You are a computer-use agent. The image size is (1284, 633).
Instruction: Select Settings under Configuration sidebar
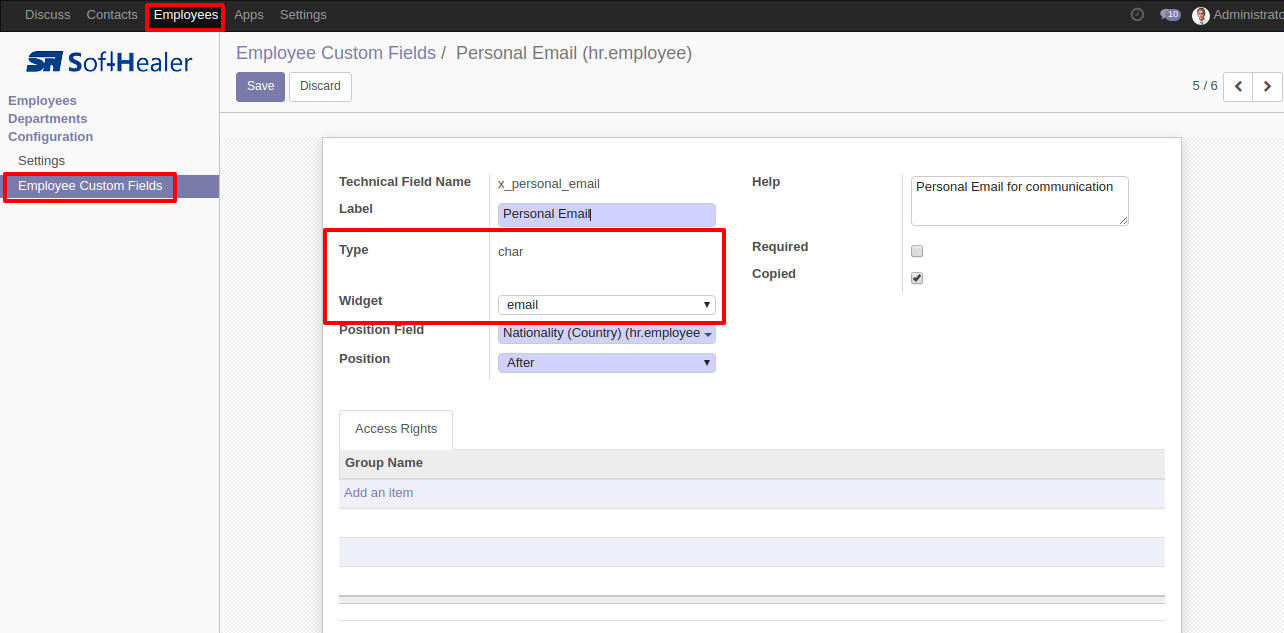(41, 161)
